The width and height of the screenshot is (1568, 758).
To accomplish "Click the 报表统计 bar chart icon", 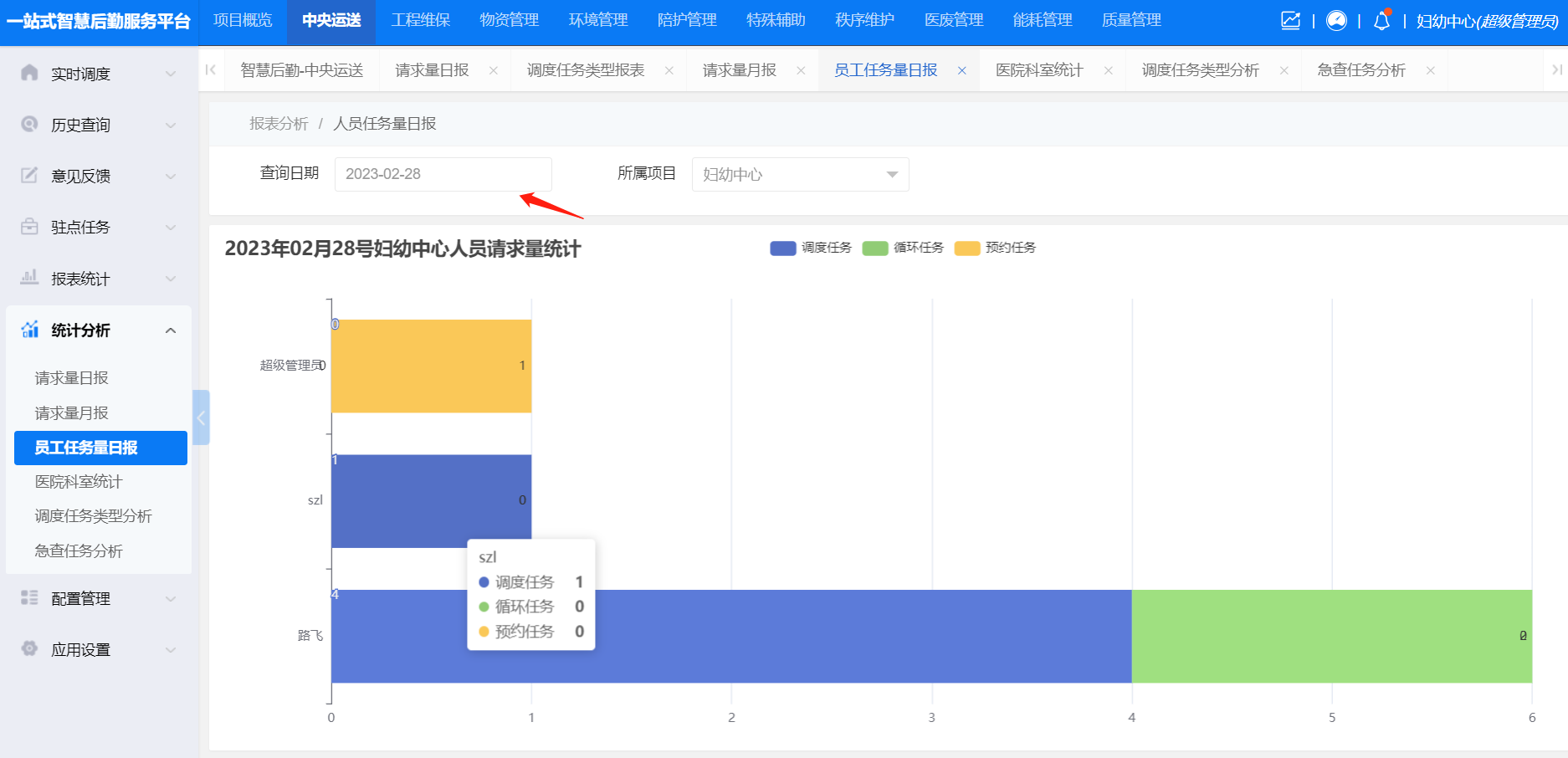I will 29,277.
